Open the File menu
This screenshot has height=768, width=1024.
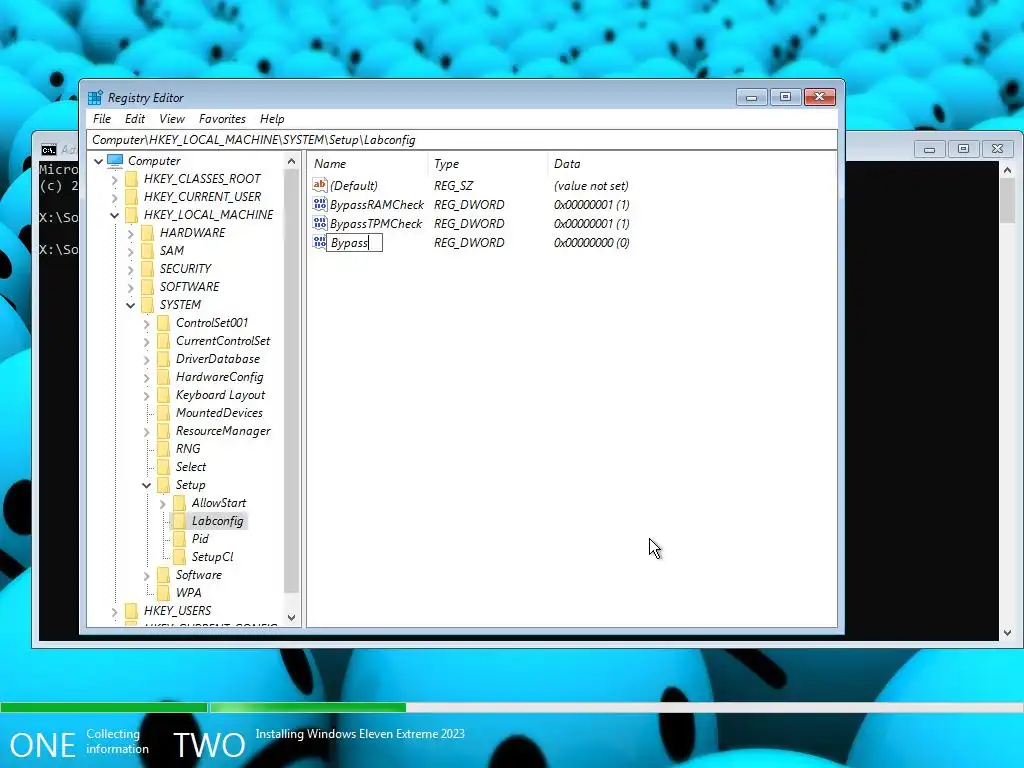[102, 119]
